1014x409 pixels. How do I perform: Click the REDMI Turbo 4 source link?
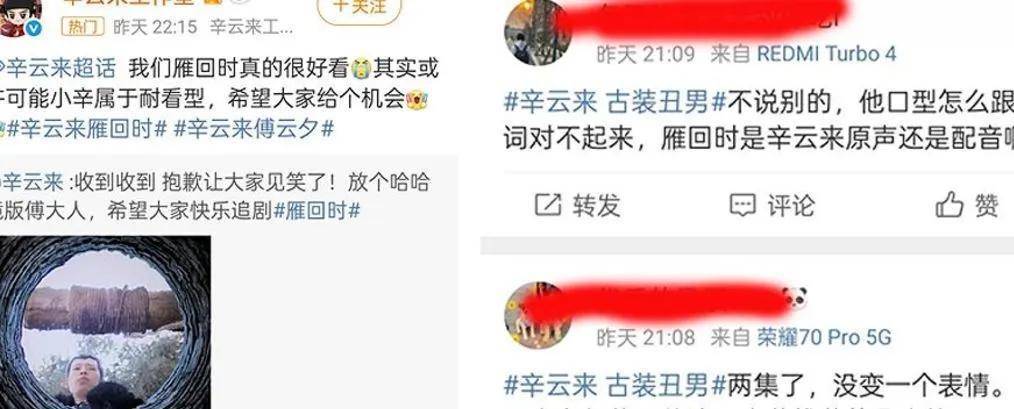pyautogui.click(x=826, y=54)
